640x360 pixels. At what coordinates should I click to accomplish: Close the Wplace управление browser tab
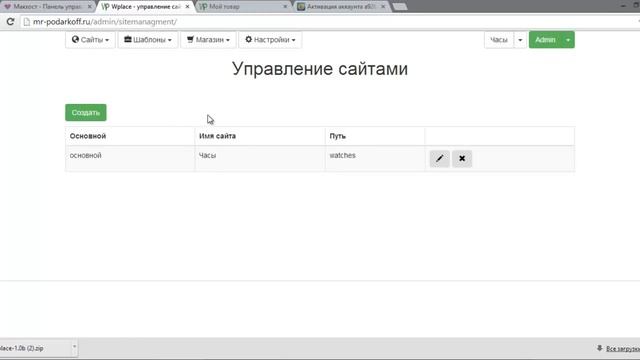tap(187, 7)
